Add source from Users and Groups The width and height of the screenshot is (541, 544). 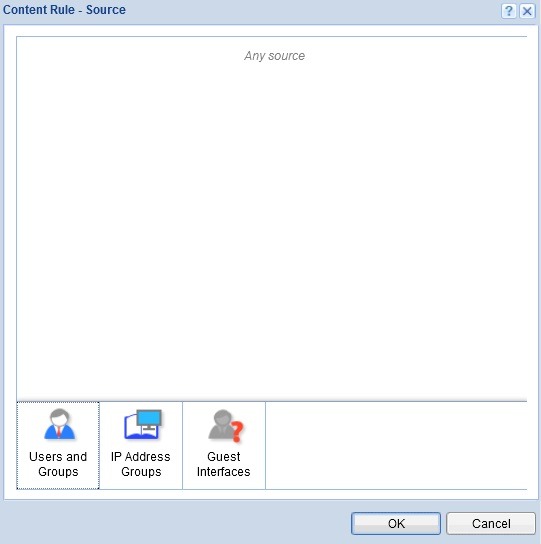(58, 445)
